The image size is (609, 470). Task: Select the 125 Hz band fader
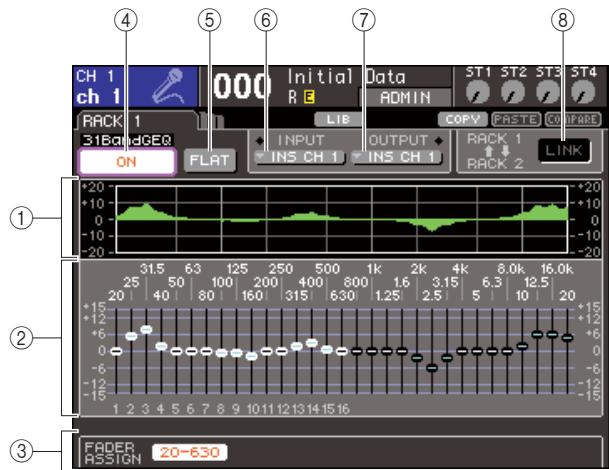click(x=237, y=353)
